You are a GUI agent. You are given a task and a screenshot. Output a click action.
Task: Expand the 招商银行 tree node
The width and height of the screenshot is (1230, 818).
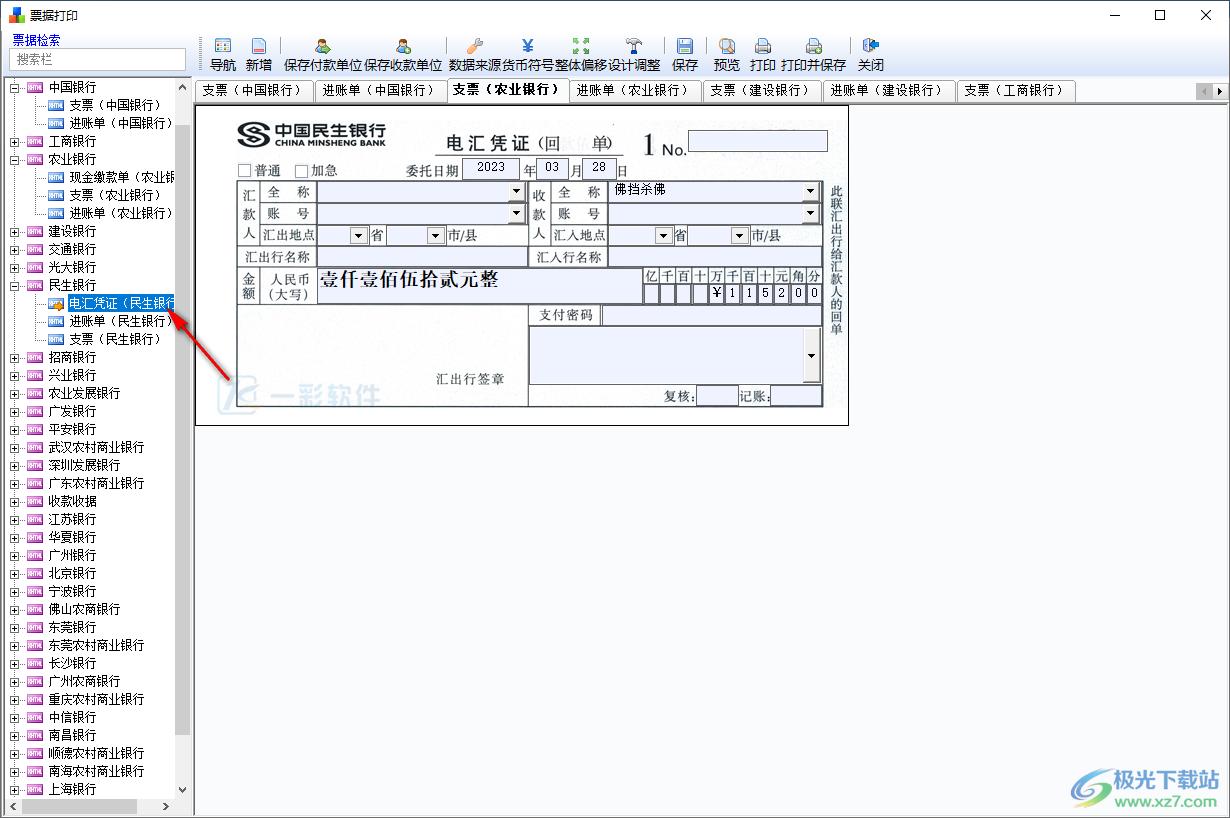(x=15, y=358)
